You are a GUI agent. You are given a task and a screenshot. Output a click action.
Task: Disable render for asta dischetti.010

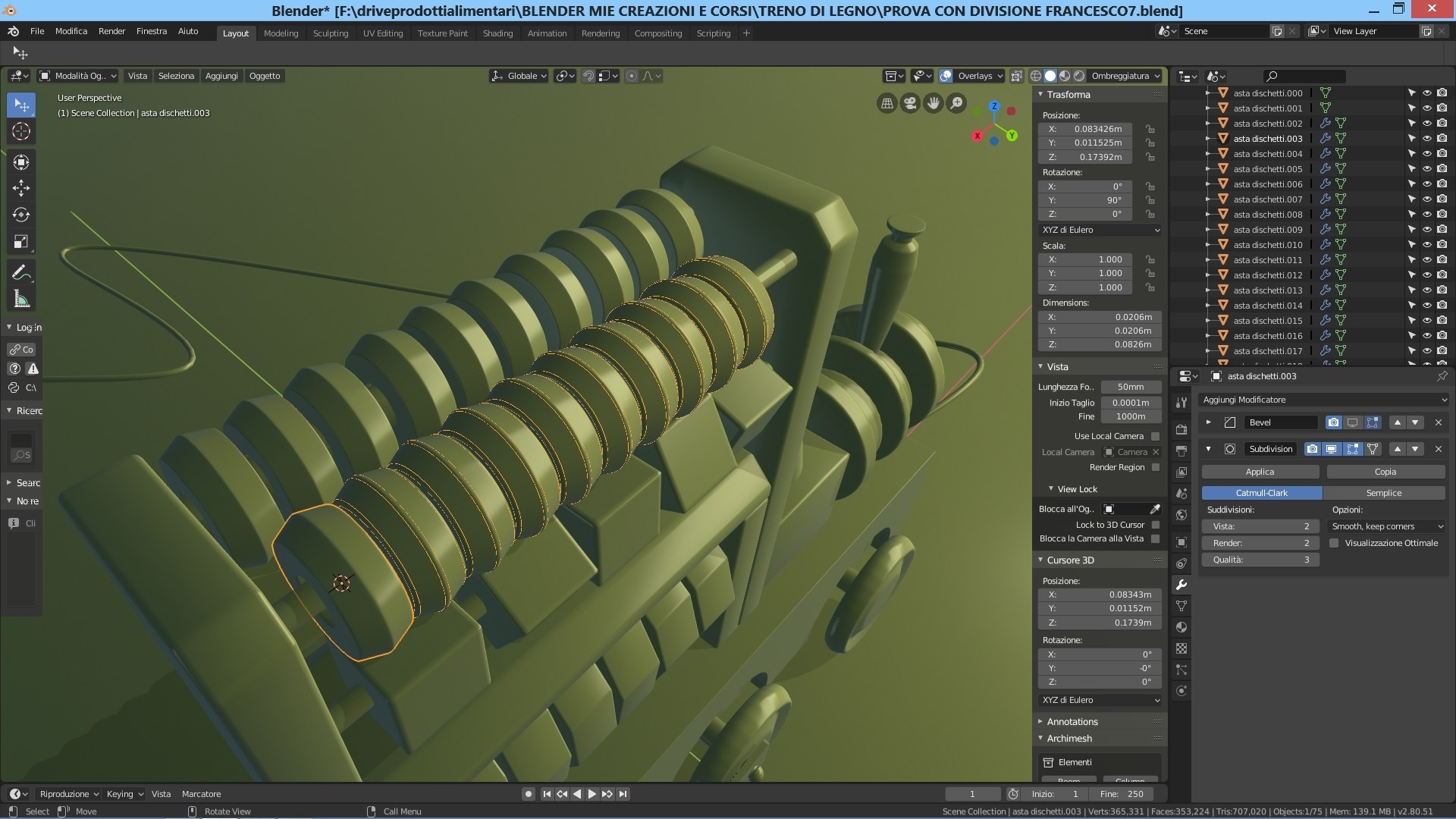1442,245
